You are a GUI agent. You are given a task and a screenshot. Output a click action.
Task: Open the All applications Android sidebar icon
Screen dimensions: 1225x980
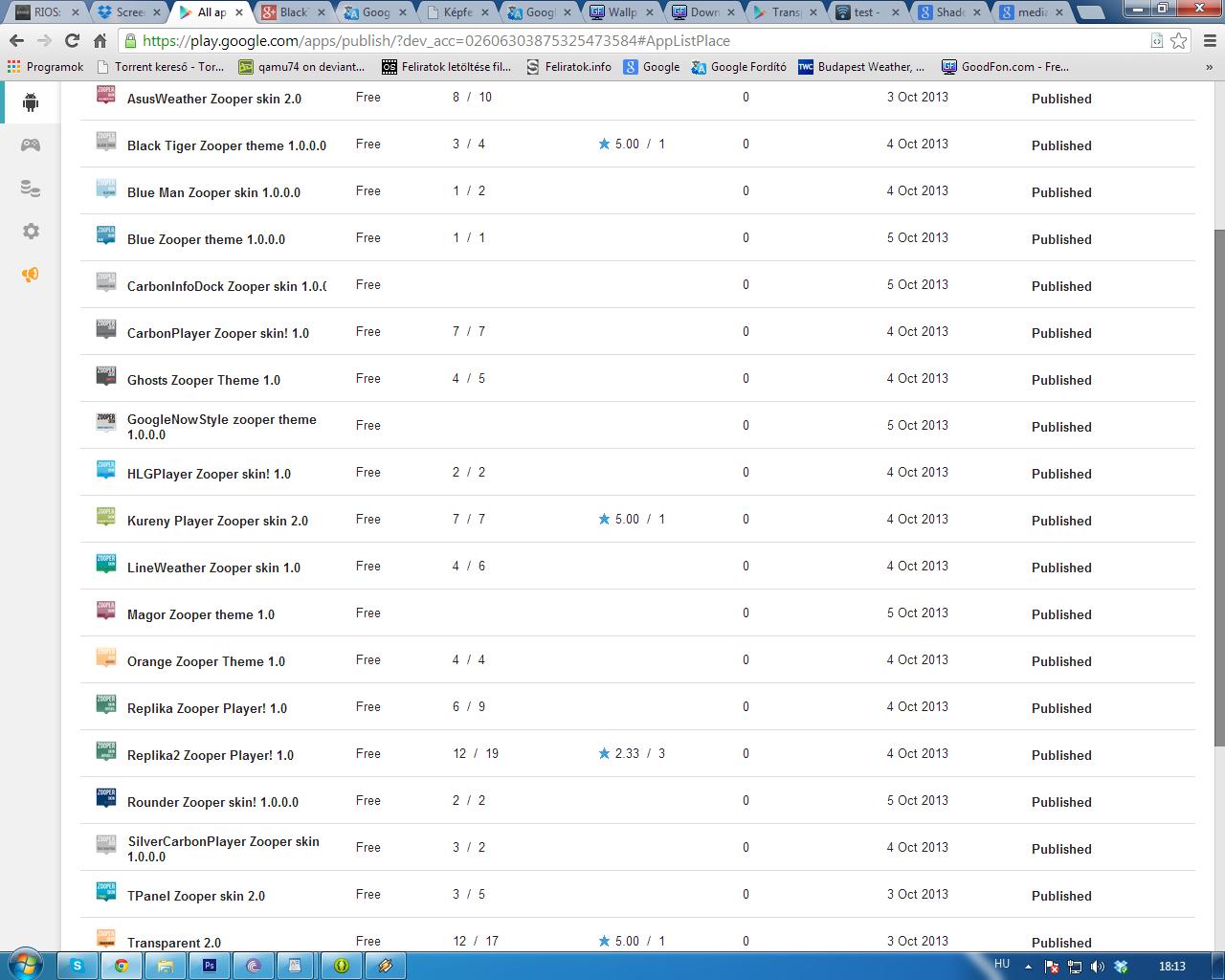[31, 102]
